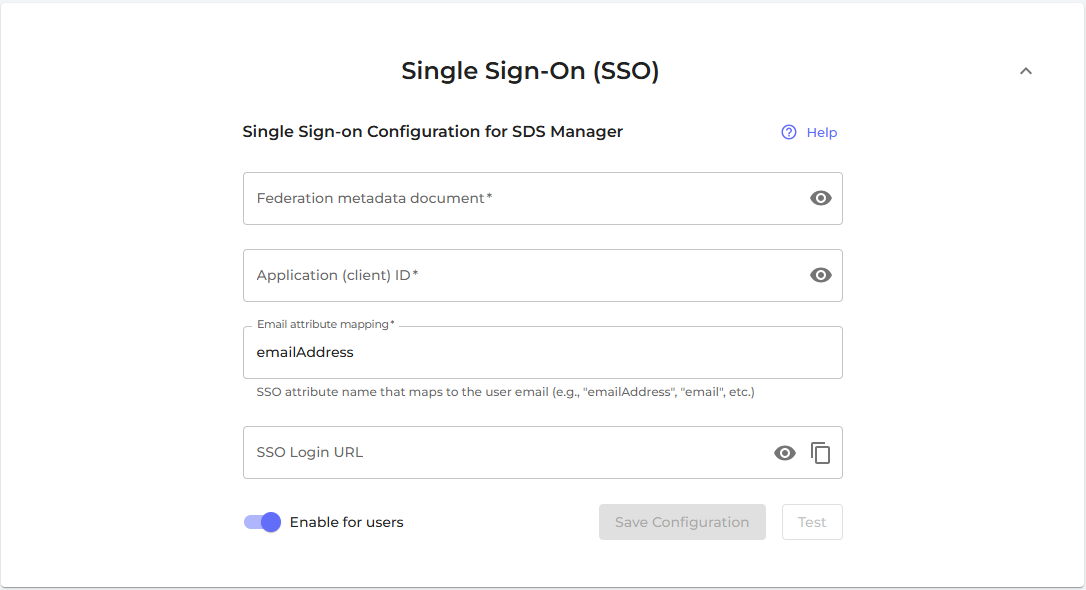
Task: Click empty space right of emailAddress text
Action: click(600, 353)
